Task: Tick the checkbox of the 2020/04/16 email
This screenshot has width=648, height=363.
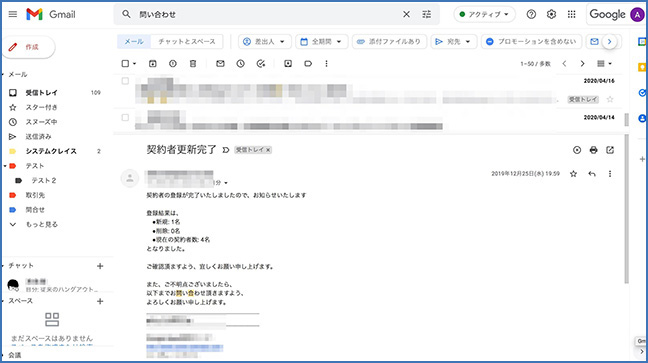Action: [125, 81]
